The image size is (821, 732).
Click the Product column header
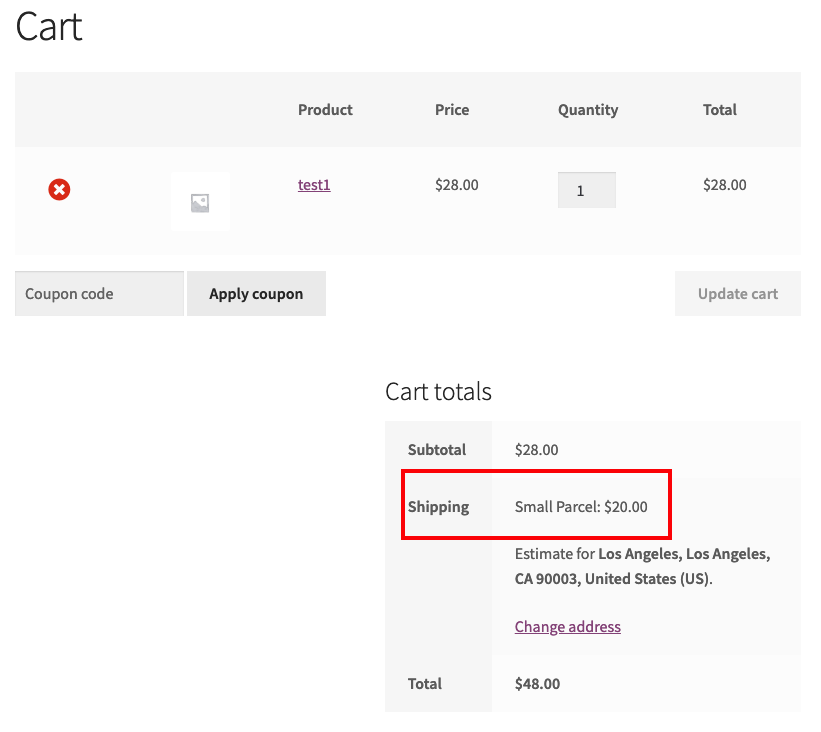tap(325, 110)
